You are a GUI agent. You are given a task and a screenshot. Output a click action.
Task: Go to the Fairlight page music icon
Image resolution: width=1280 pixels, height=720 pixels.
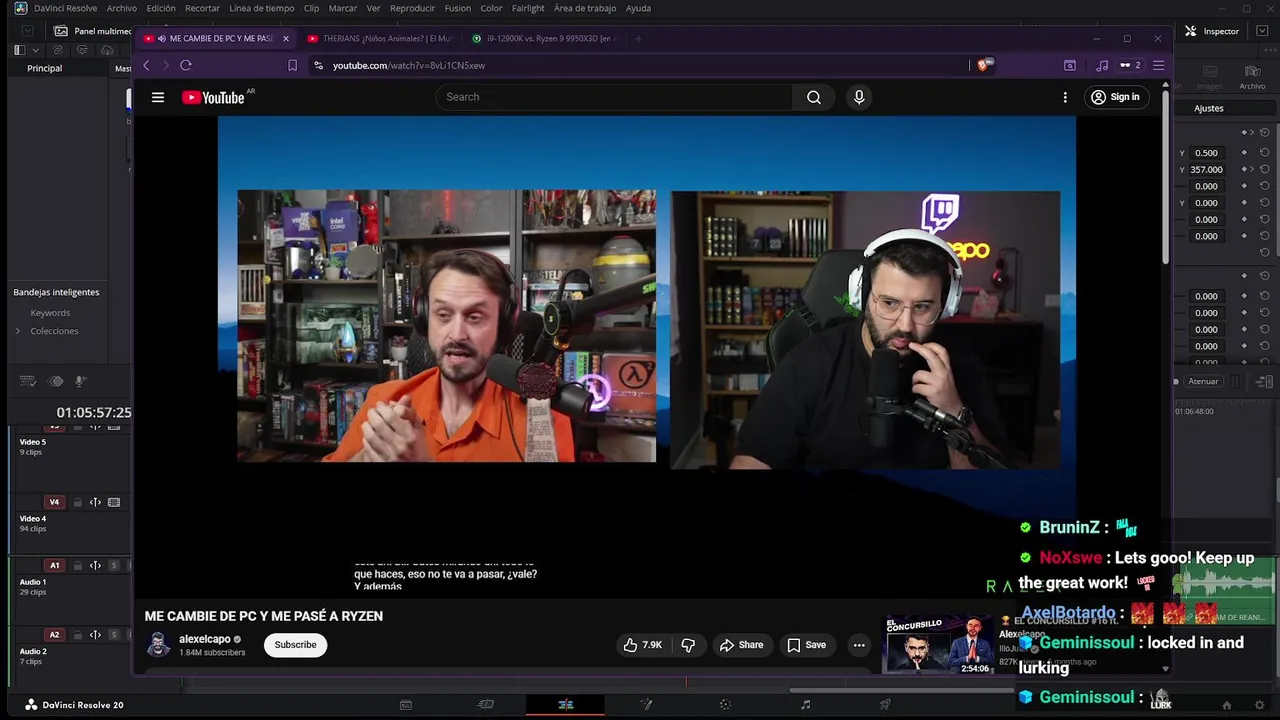[x=806, y=705]
